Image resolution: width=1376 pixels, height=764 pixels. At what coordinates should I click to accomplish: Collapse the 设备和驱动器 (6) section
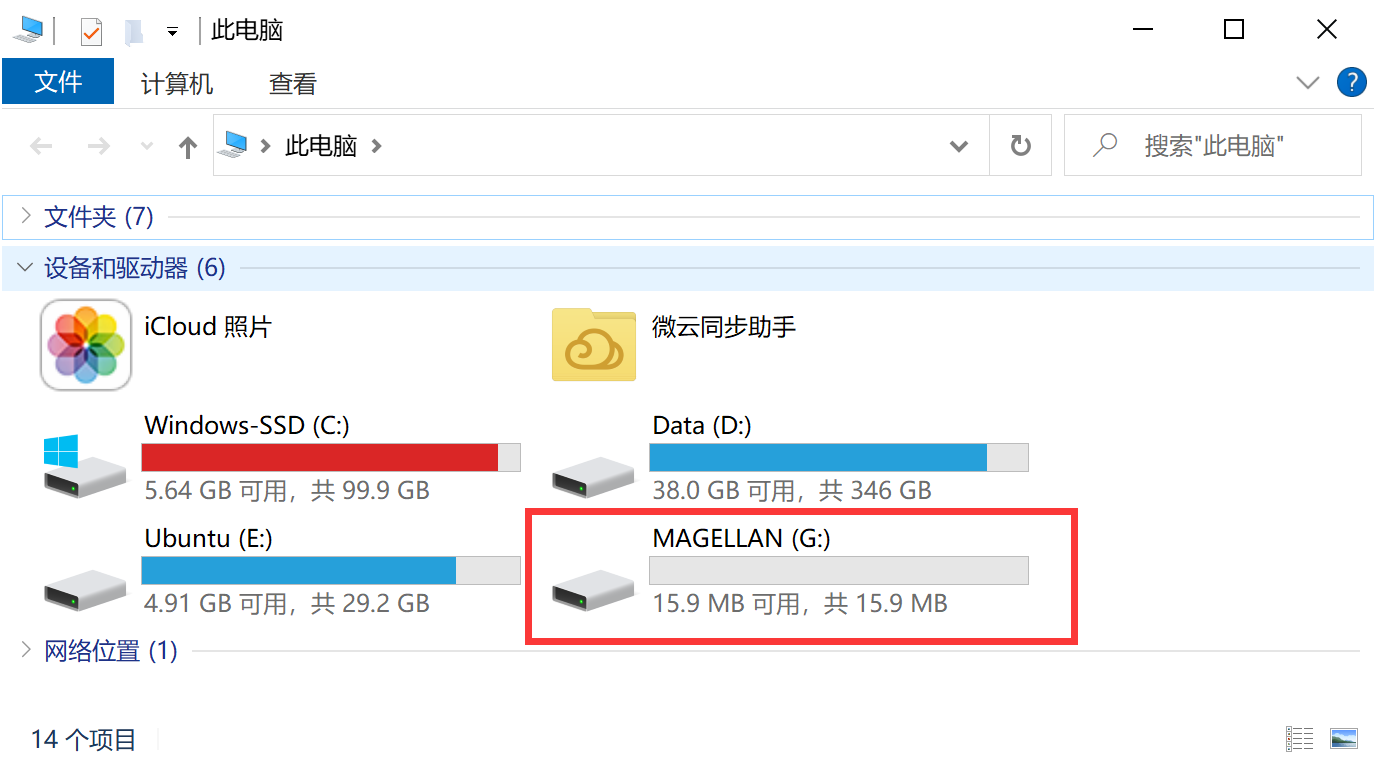24,267
